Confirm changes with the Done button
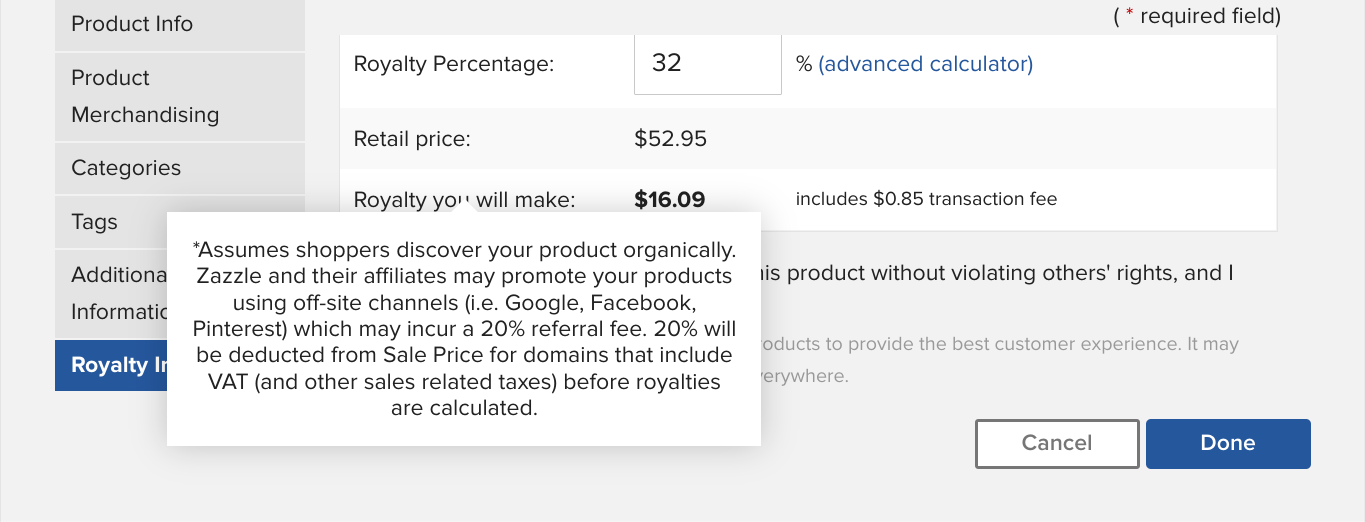This screenshot has height=522, width=1365. [x=1228, y=443]
